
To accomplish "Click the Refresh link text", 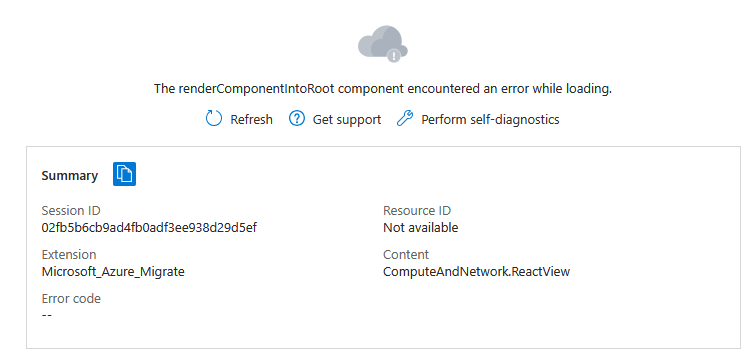I will click(x=251, y=119).
